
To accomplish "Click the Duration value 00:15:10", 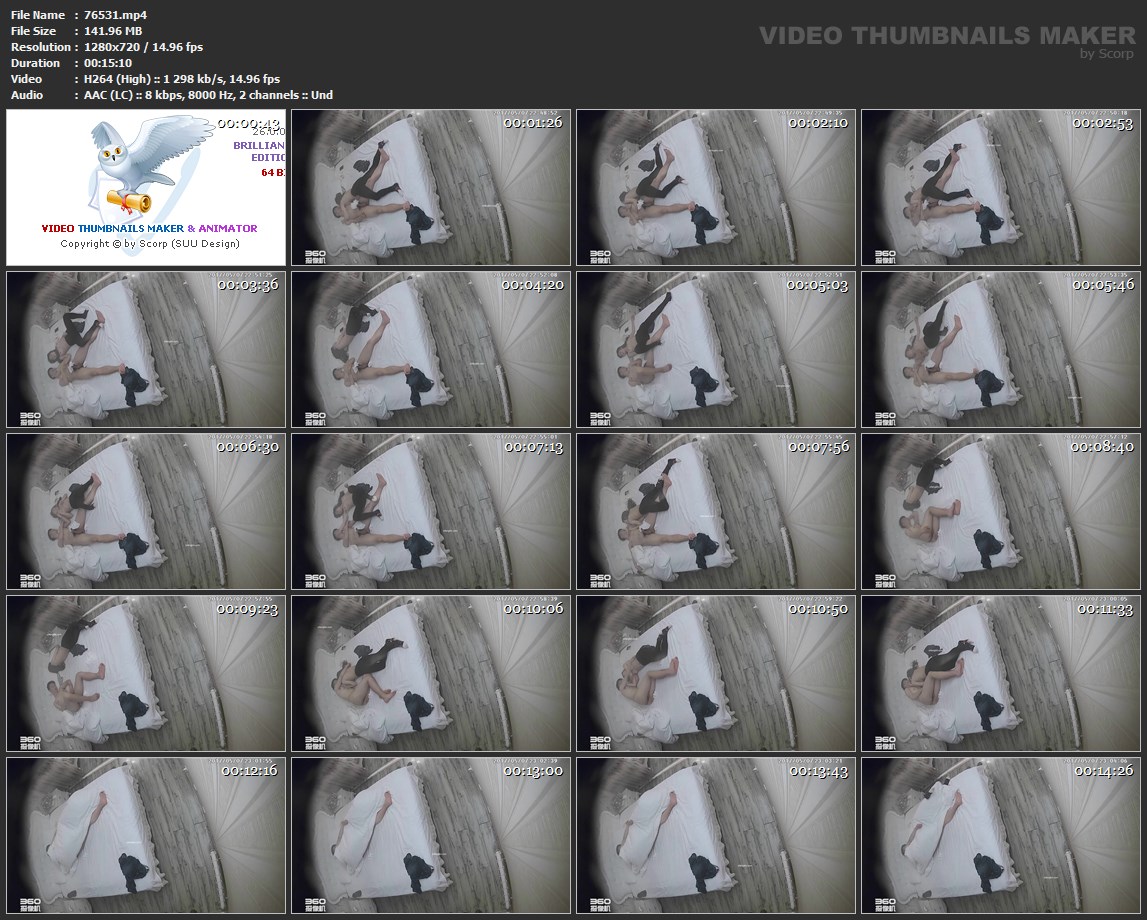I will pos(108,63).
